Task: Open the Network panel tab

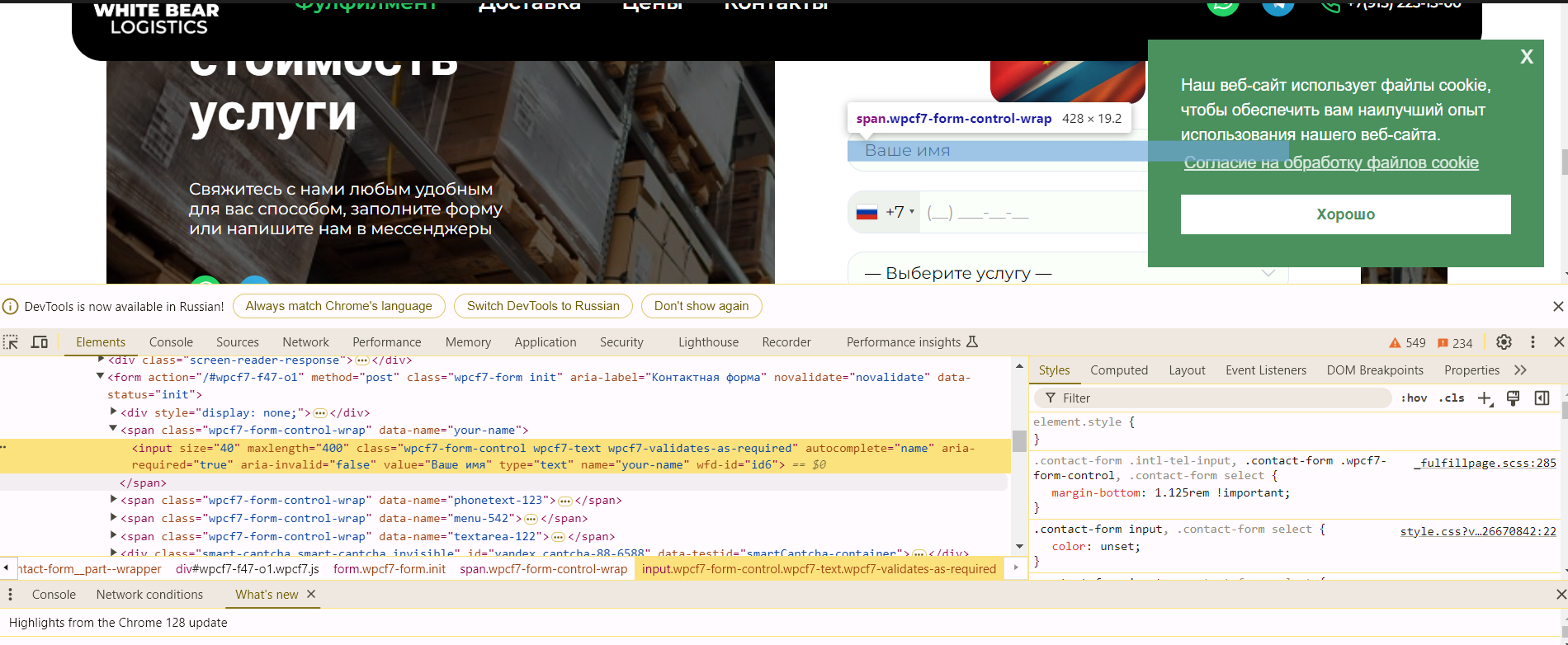Action: pos(305,342)
